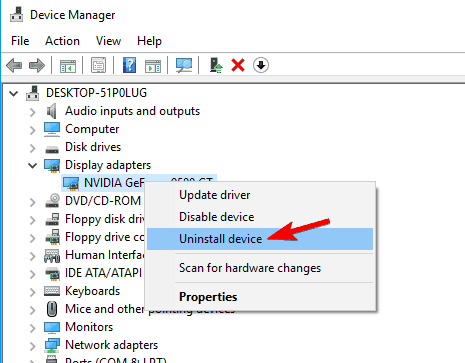Select the NVIDIA GeForce device name
Screen dimensions: 465x363
pyautogui.click(x=114, y=183)
